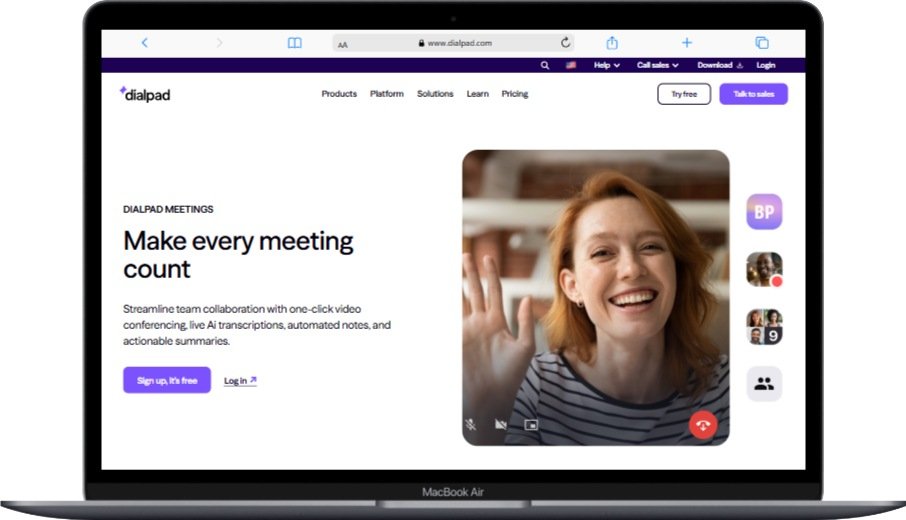Click picture-in-picture icon in video

(x=531, y=425)
